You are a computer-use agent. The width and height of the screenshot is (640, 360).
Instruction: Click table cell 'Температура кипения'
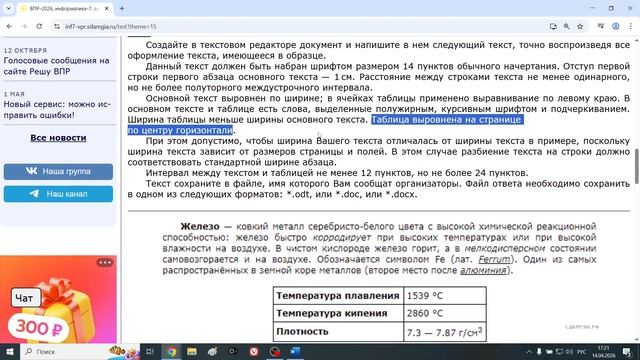click(338, 313)
